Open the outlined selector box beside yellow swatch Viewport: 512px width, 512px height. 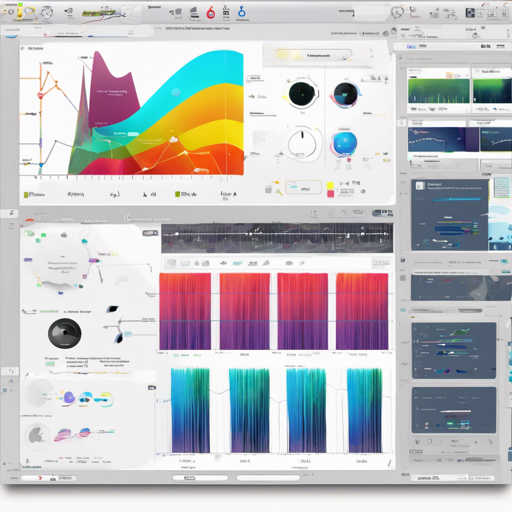[303, 187]
